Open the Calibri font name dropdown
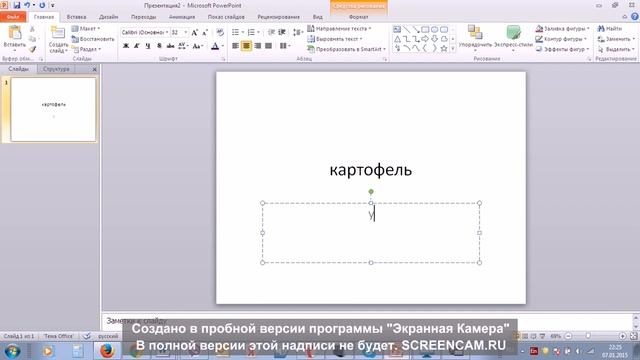 point(167,32)
